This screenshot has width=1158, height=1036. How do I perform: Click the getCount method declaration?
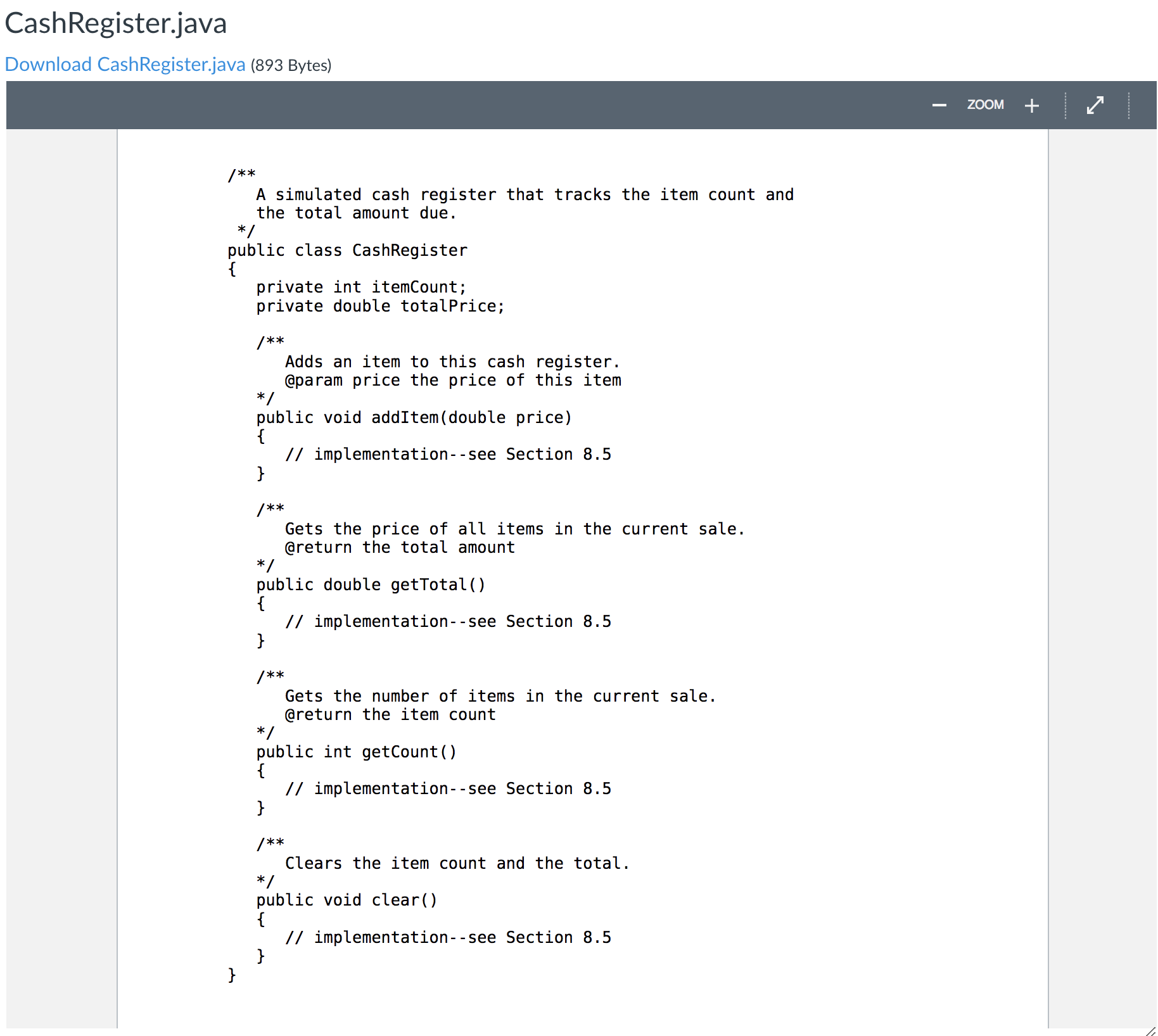pos(357,752)
